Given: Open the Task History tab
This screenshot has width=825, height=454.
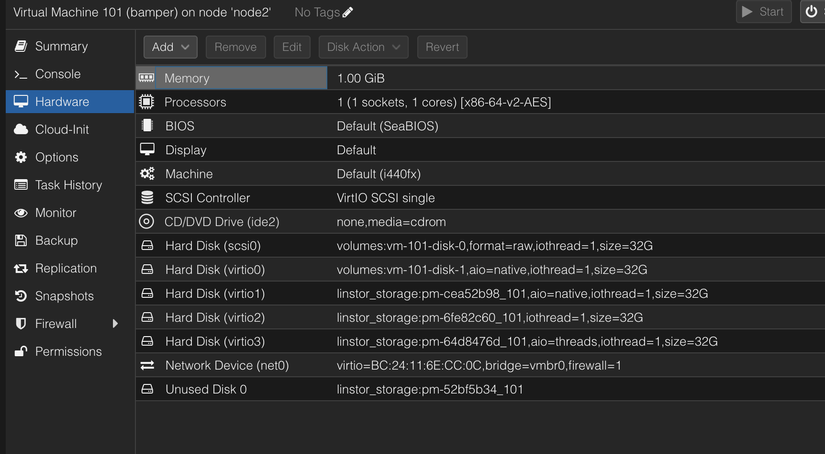Looking at the screenshot, I should (69, 185).
